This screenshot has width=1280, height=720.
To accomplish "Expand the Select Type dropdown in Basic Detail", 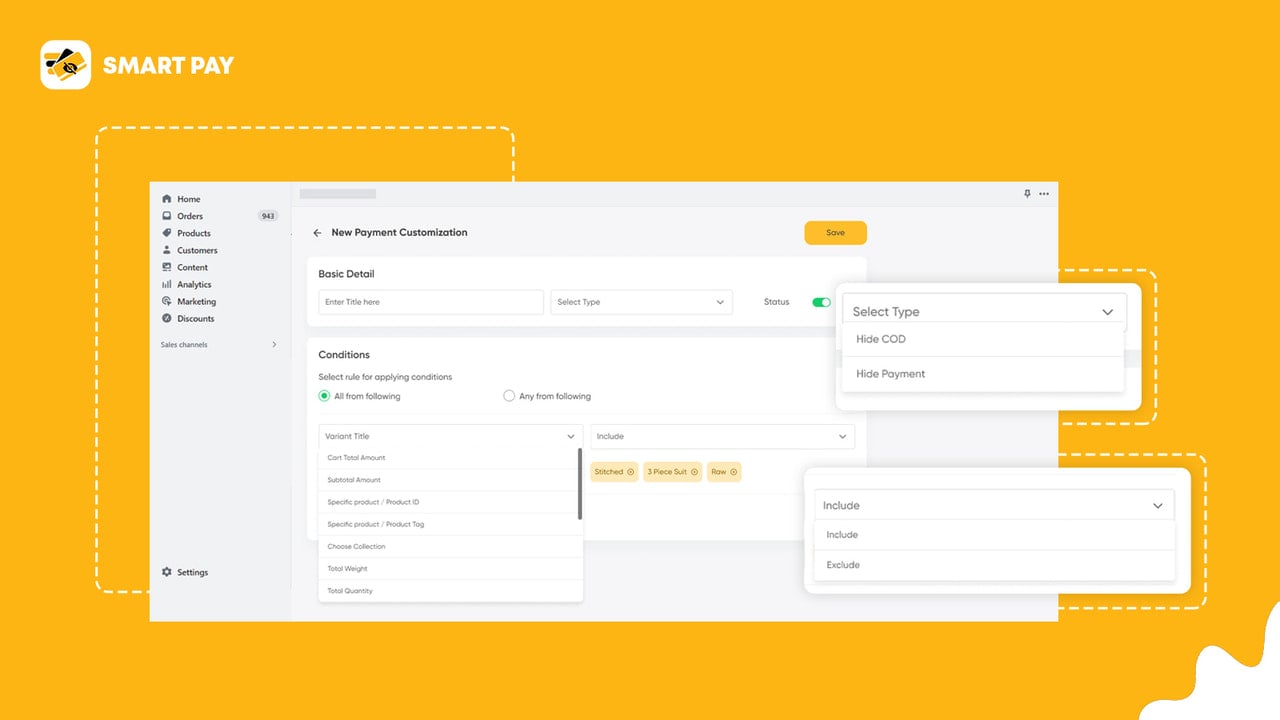I will (x=641, y=302).
